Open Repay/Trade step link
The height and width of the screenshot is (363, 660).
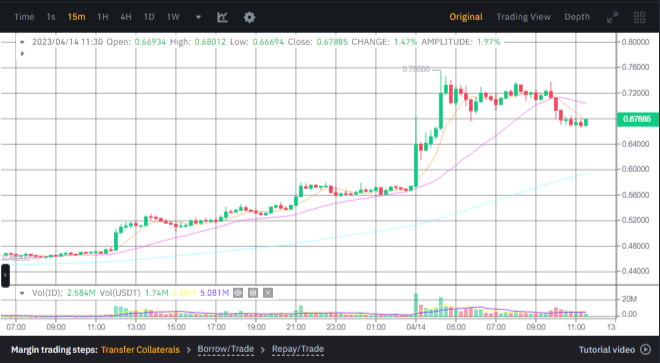coord(298,349)
